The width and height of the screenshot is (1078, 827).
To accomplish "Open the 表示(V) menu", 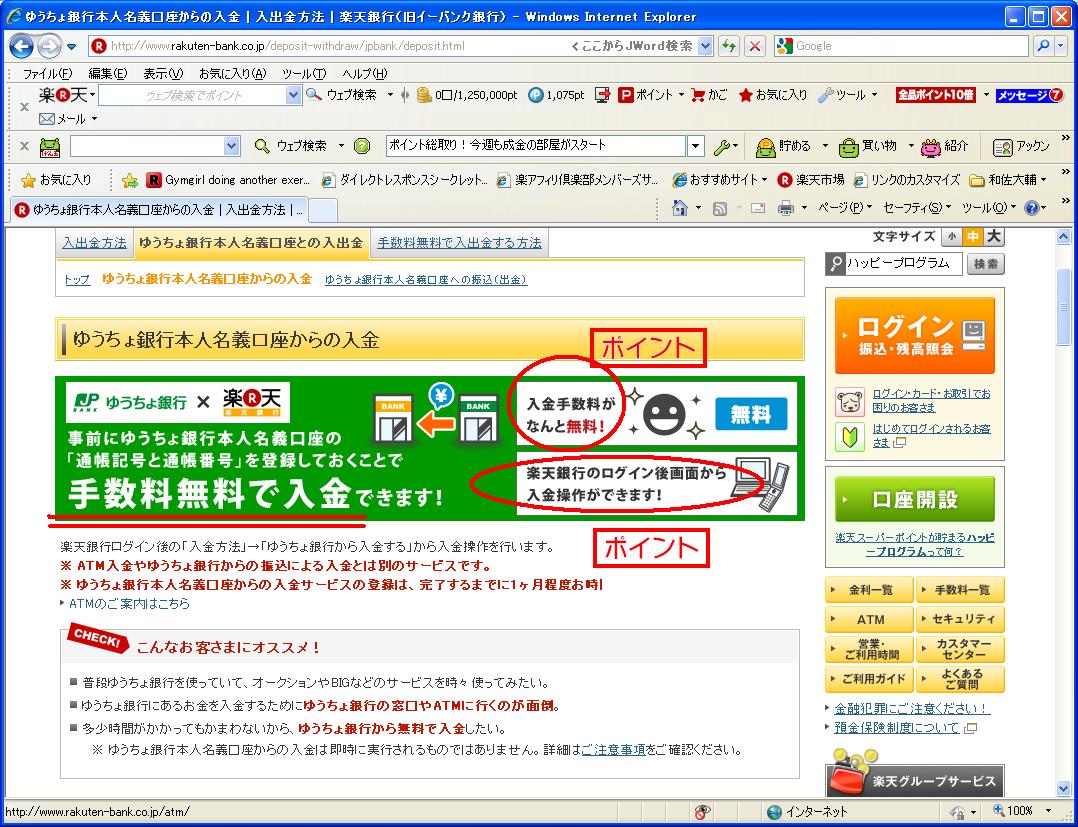I will click(163, 74).
